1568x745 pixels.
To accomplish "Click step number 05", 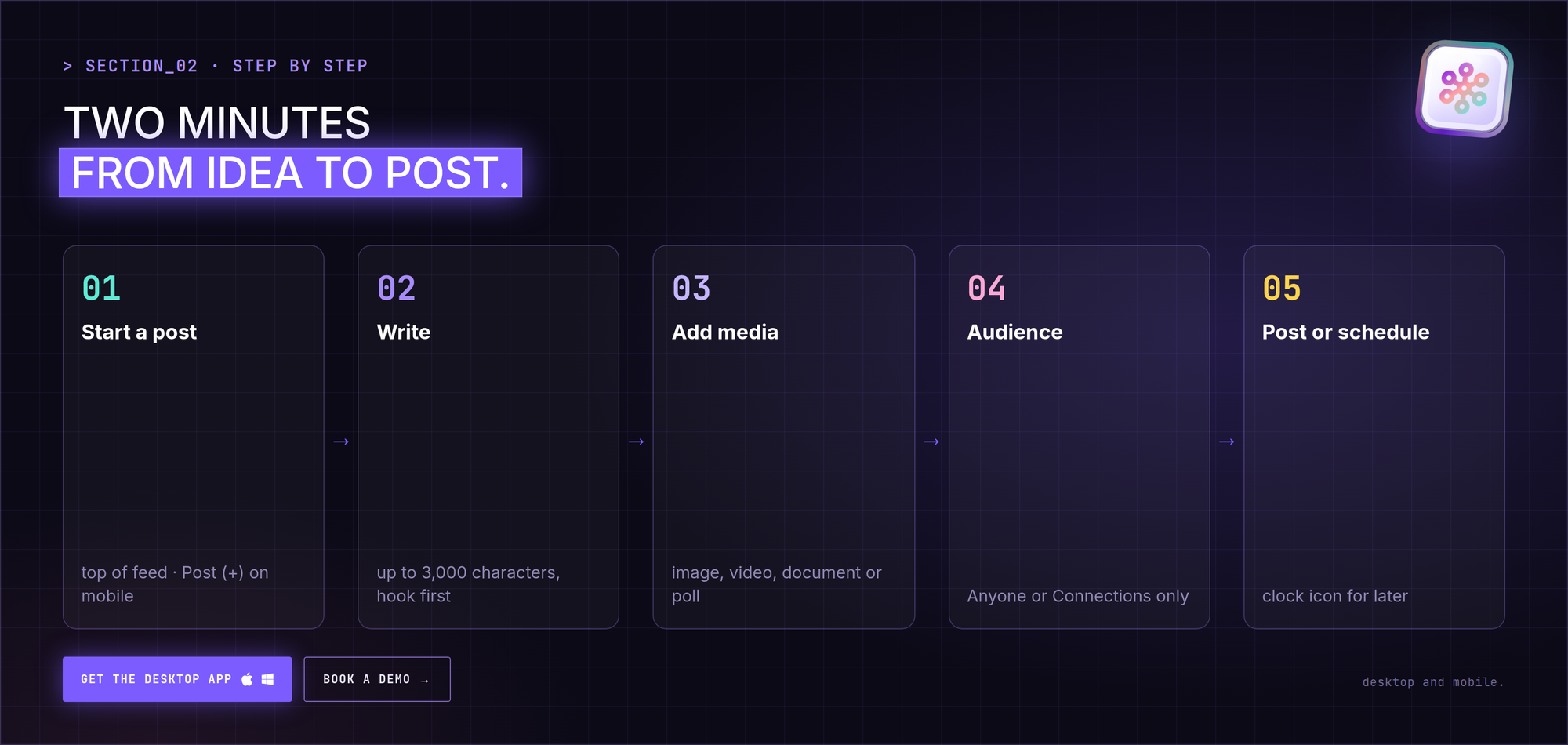I will tap(1282, 289).
